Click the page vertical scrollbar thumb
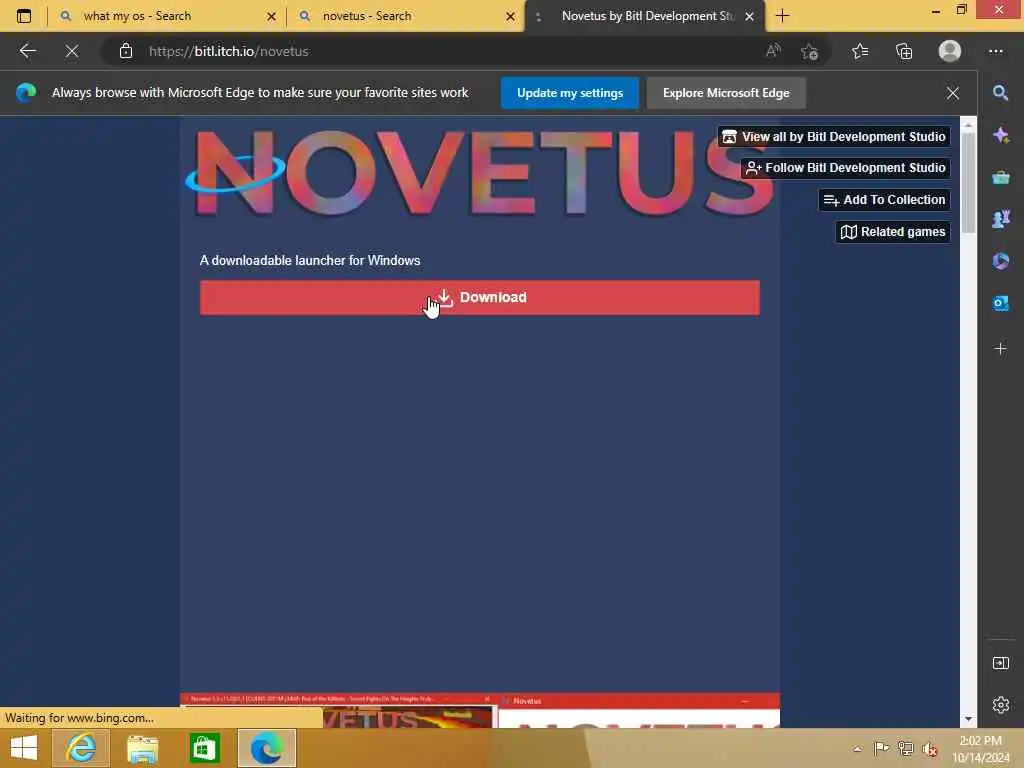This screenshot has height=768, width=1024. click(968, 183)
